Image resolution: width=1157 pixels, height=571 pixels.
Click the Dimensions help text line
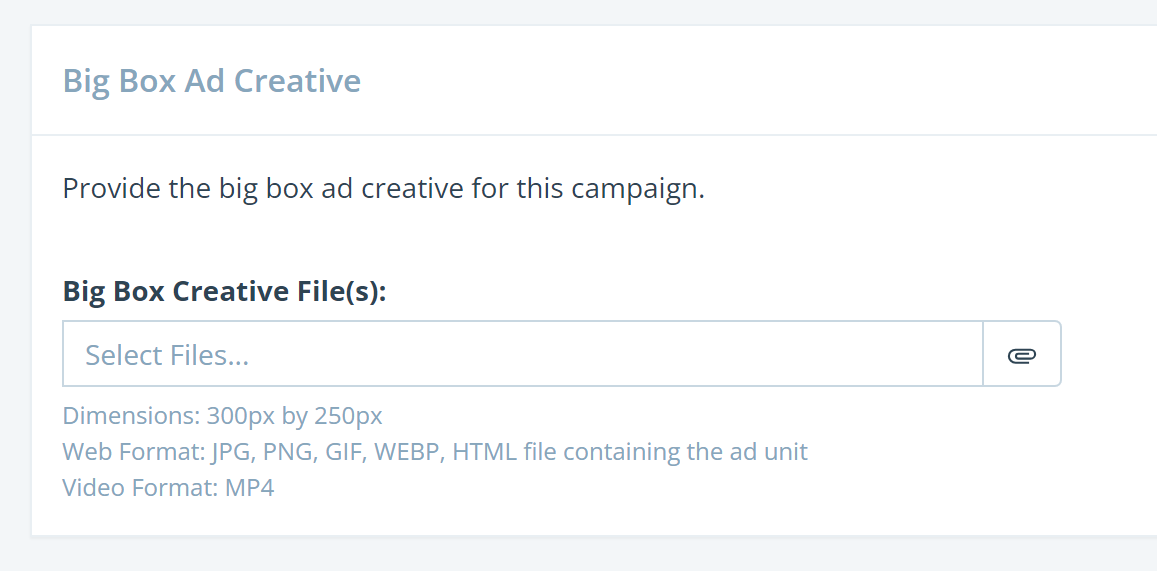coord(222,415)
